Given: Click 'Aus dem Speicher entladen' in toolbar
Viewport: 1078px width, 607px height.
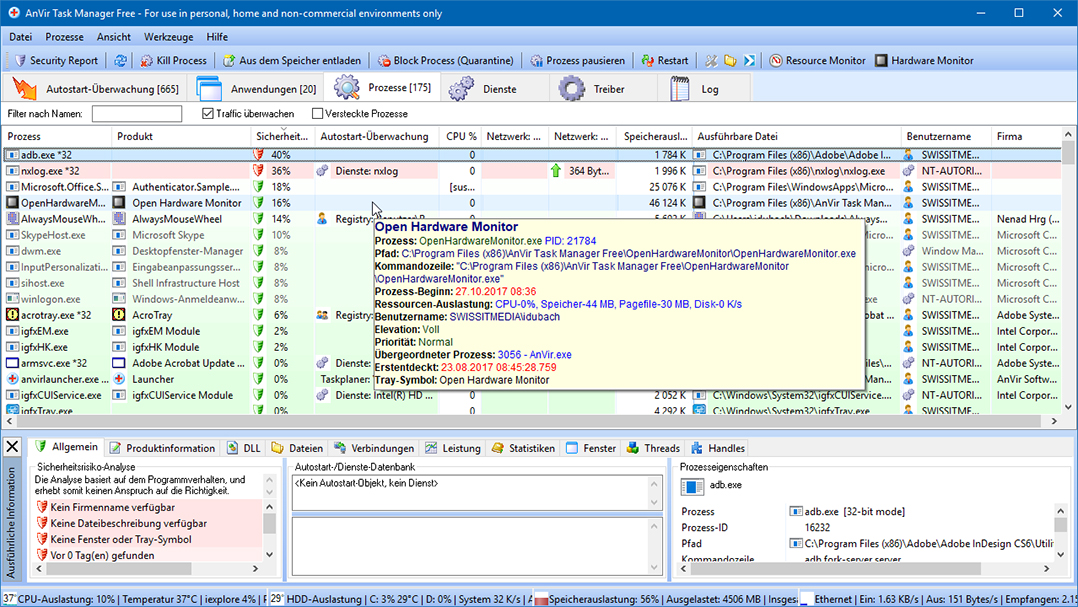Looking at the screenshot, I should (x=292, y=60).
